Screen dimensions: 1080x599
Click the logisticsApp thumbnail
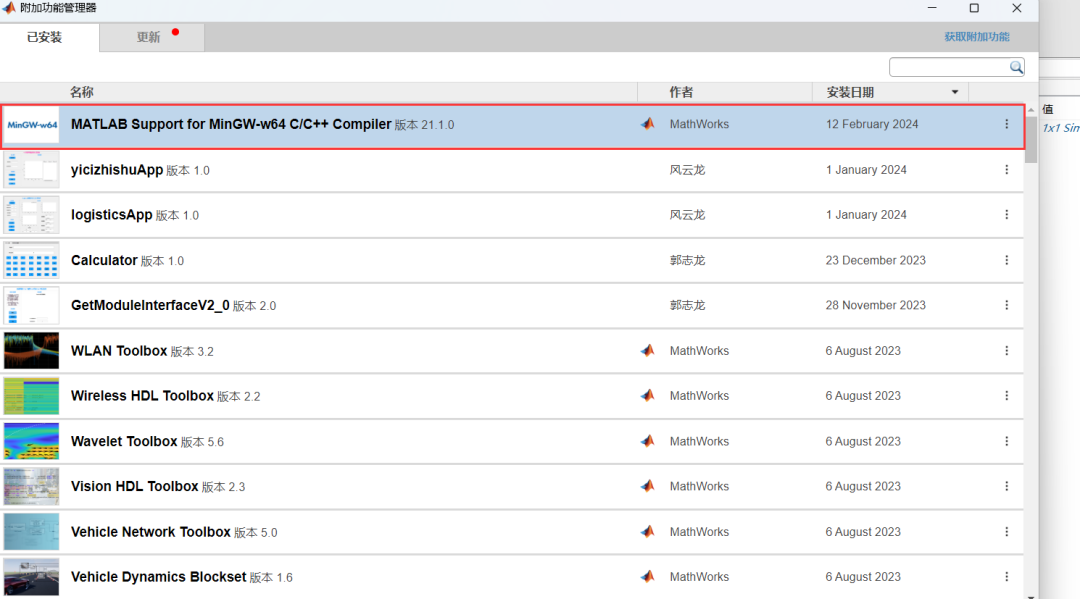[32, 215]
